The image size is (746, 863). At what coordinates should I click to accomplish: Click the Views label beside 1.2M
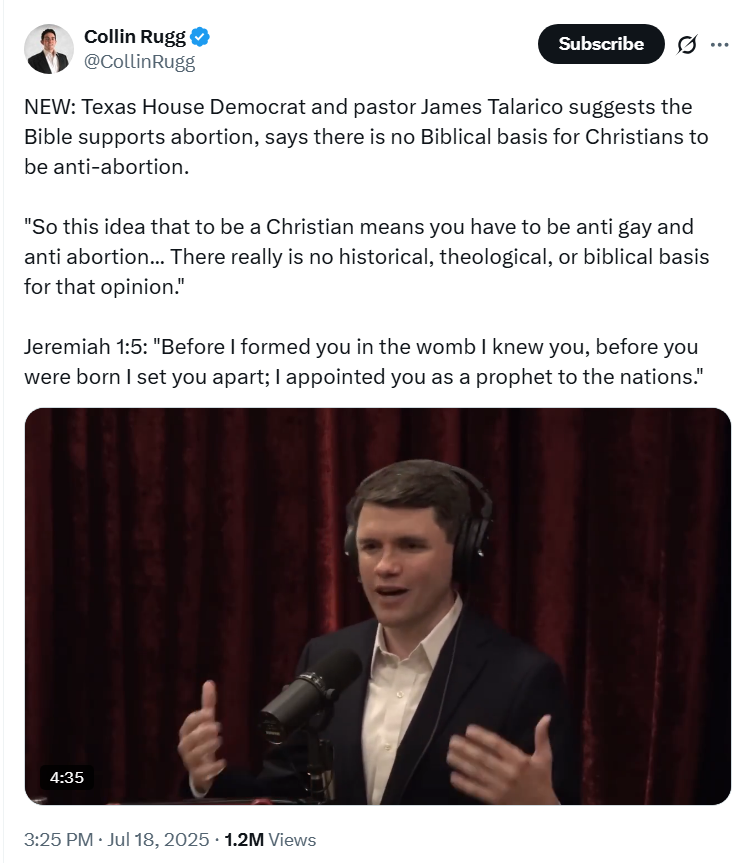[x=292, y=840]
